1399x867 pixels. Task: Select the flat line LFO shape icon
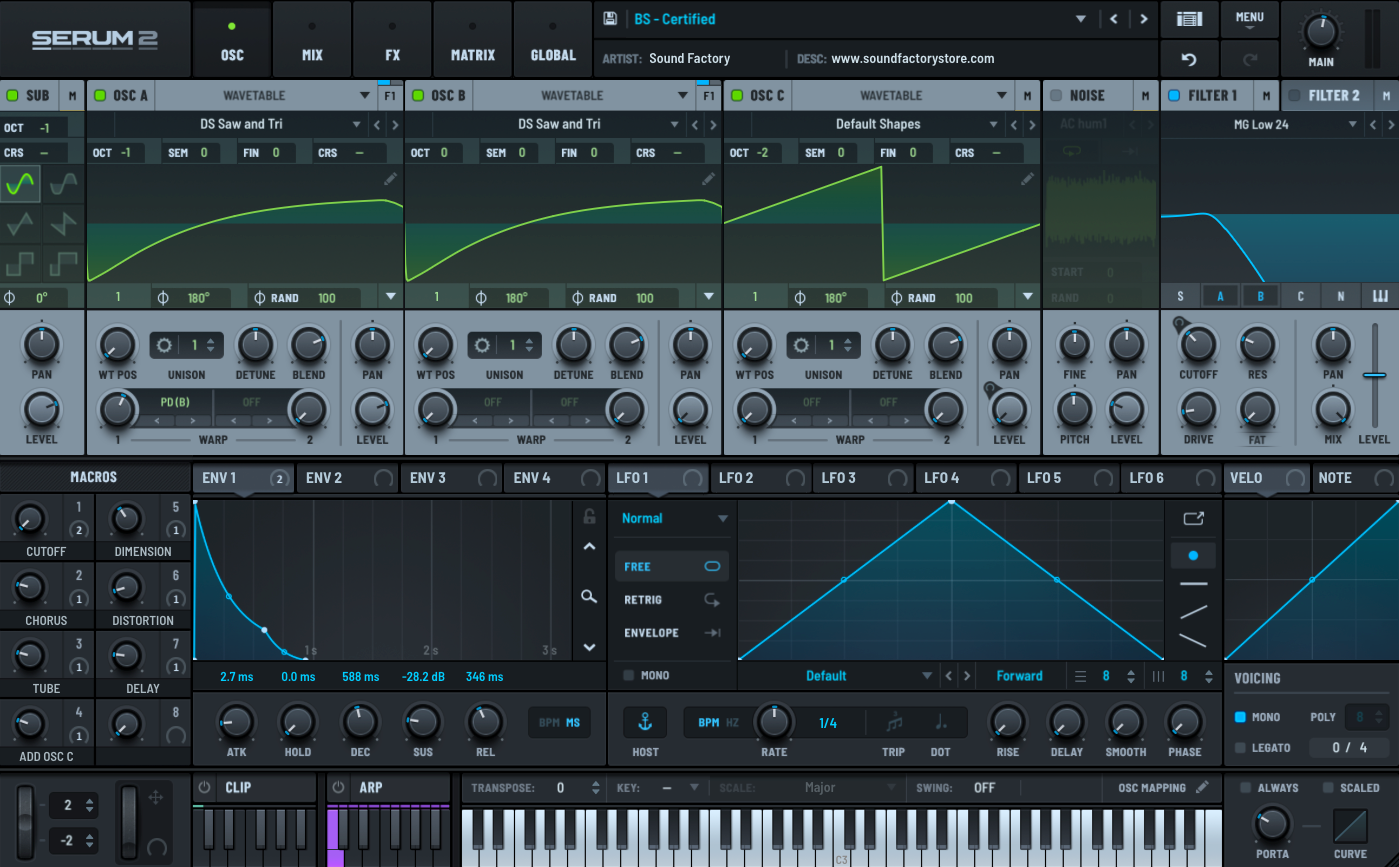[x=1193, y=583]
